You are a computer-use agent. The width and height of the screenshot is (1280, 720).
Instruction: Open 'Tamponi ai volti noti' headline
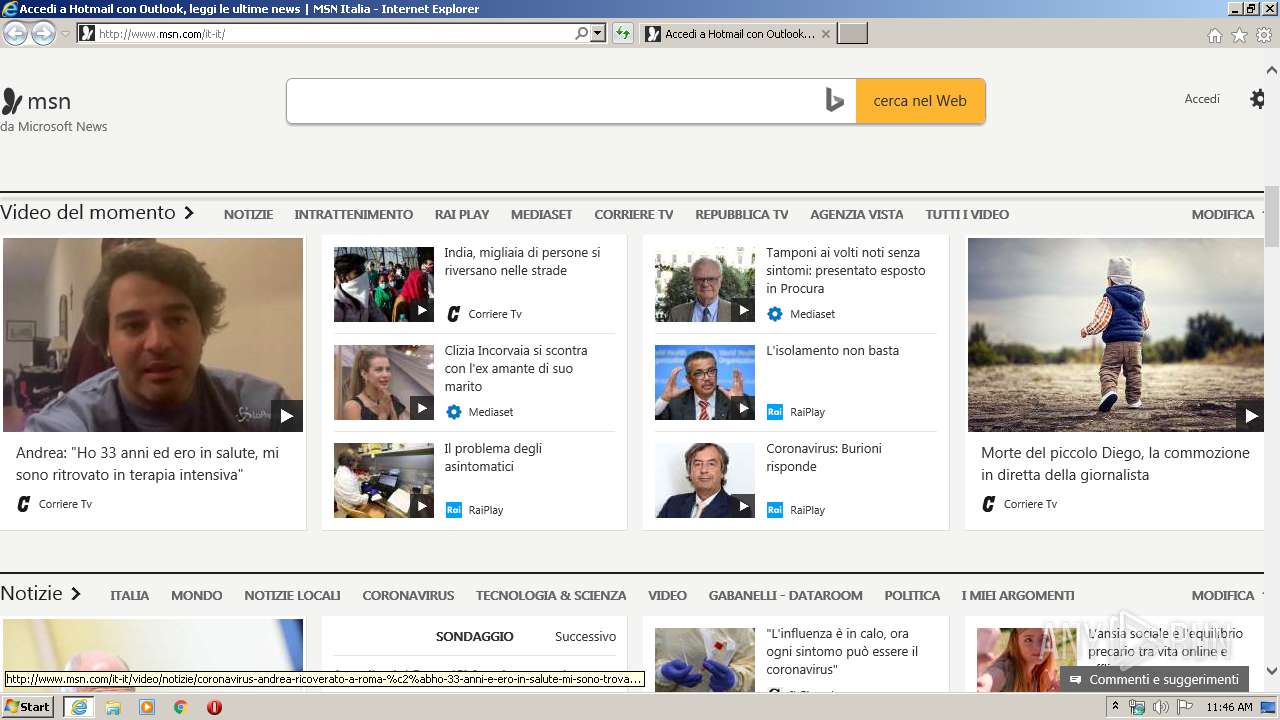coord(846,270)
